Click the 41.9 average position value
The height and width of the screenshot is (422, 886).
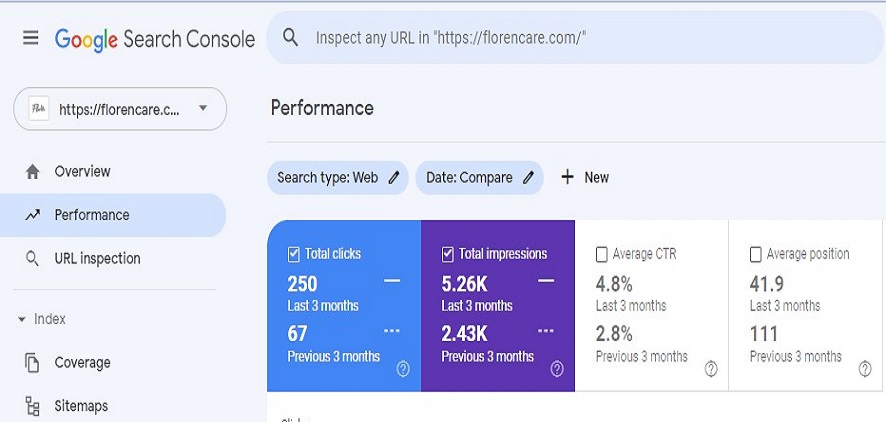click(x=767, y=284)
